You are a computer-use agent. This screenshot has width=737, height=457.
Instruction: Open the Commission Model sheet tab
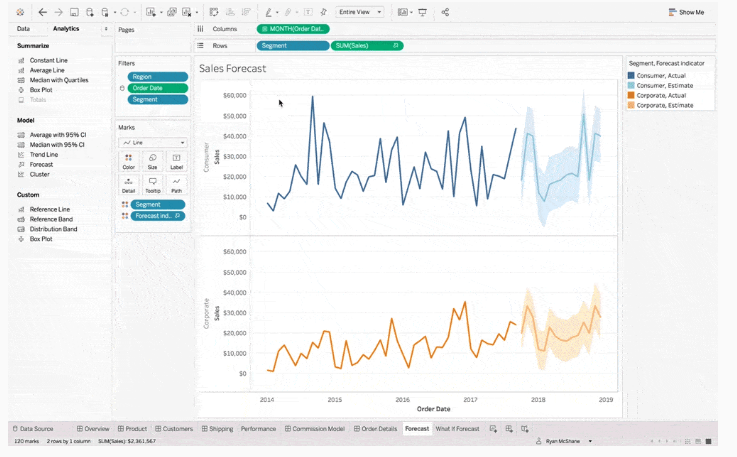(315, 429)
